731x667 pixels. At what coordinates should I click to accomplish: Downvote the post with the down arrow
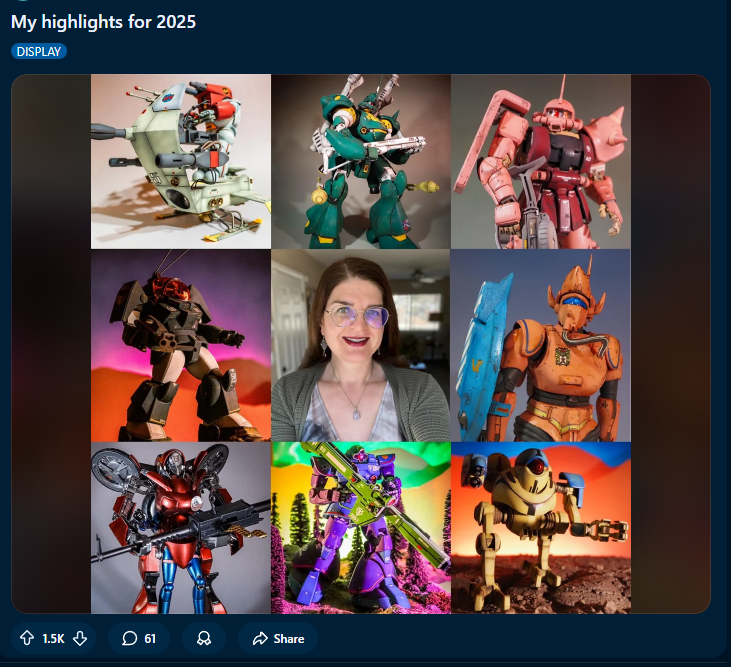coord(80,638)
